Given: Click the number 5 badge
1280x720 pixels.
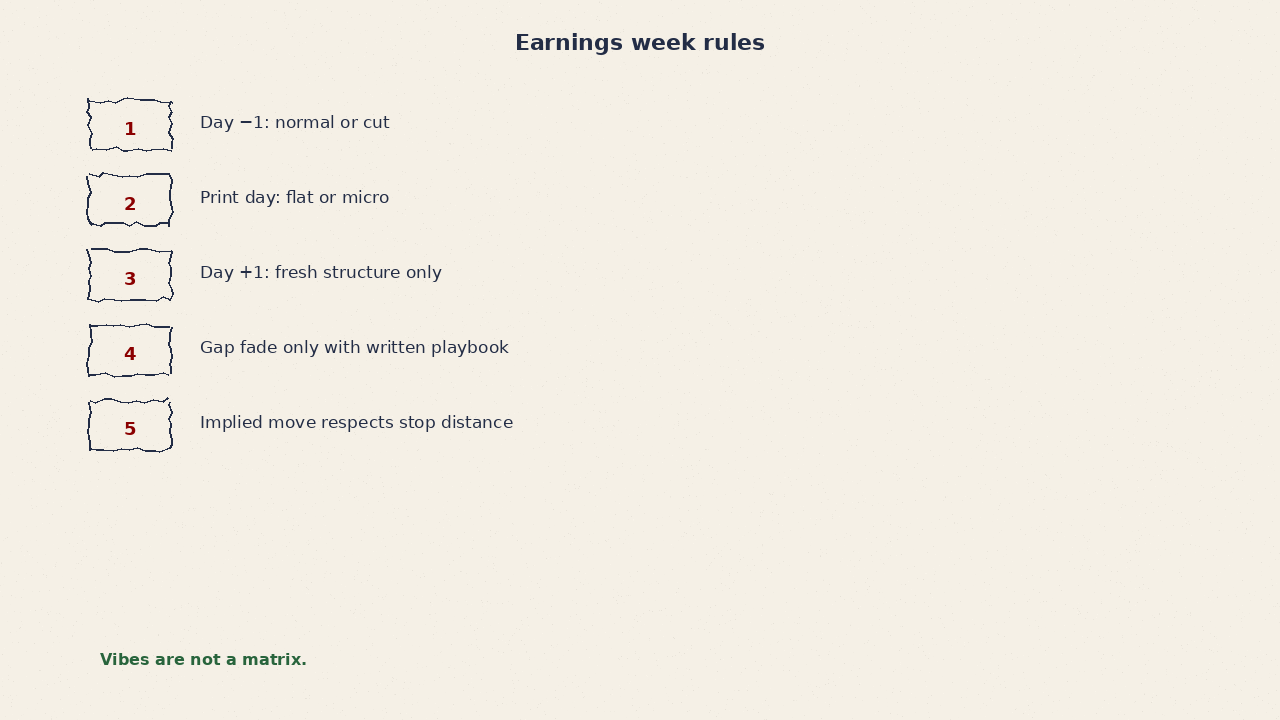Looking at the screenshot, I should tap(130, 425).
